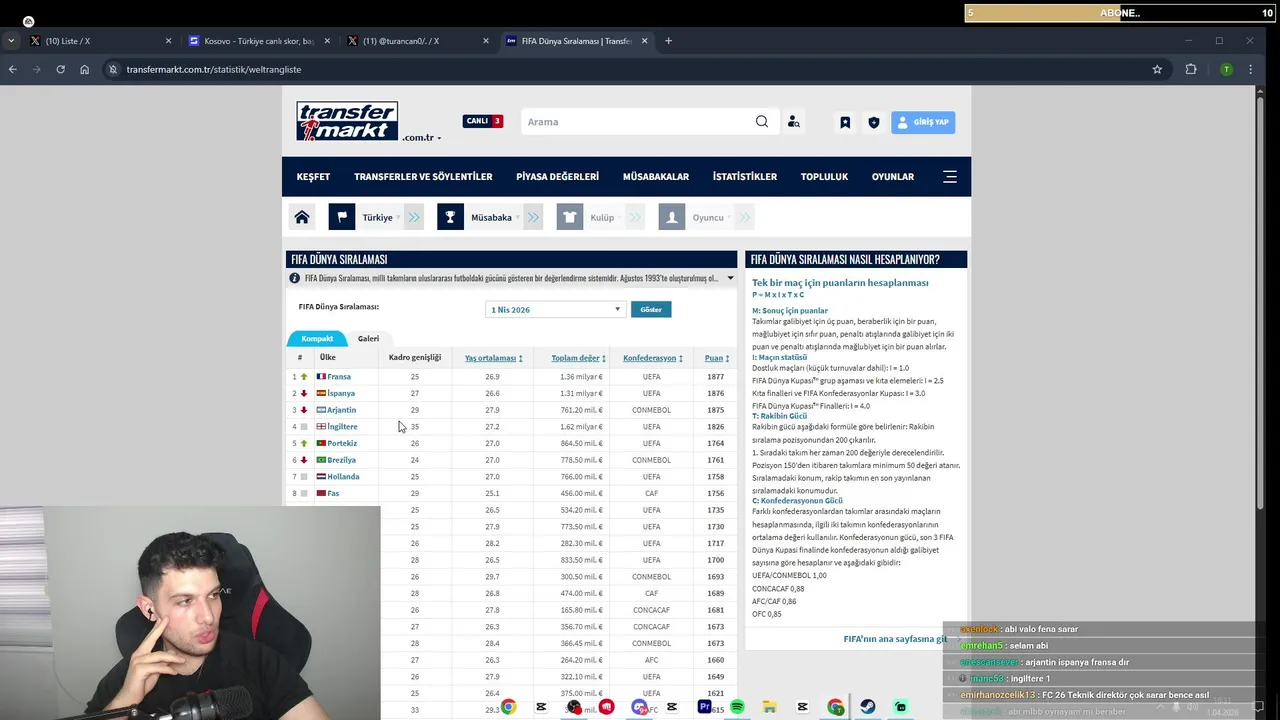Go back to the previous page
1280x720 pixels.
12,69
